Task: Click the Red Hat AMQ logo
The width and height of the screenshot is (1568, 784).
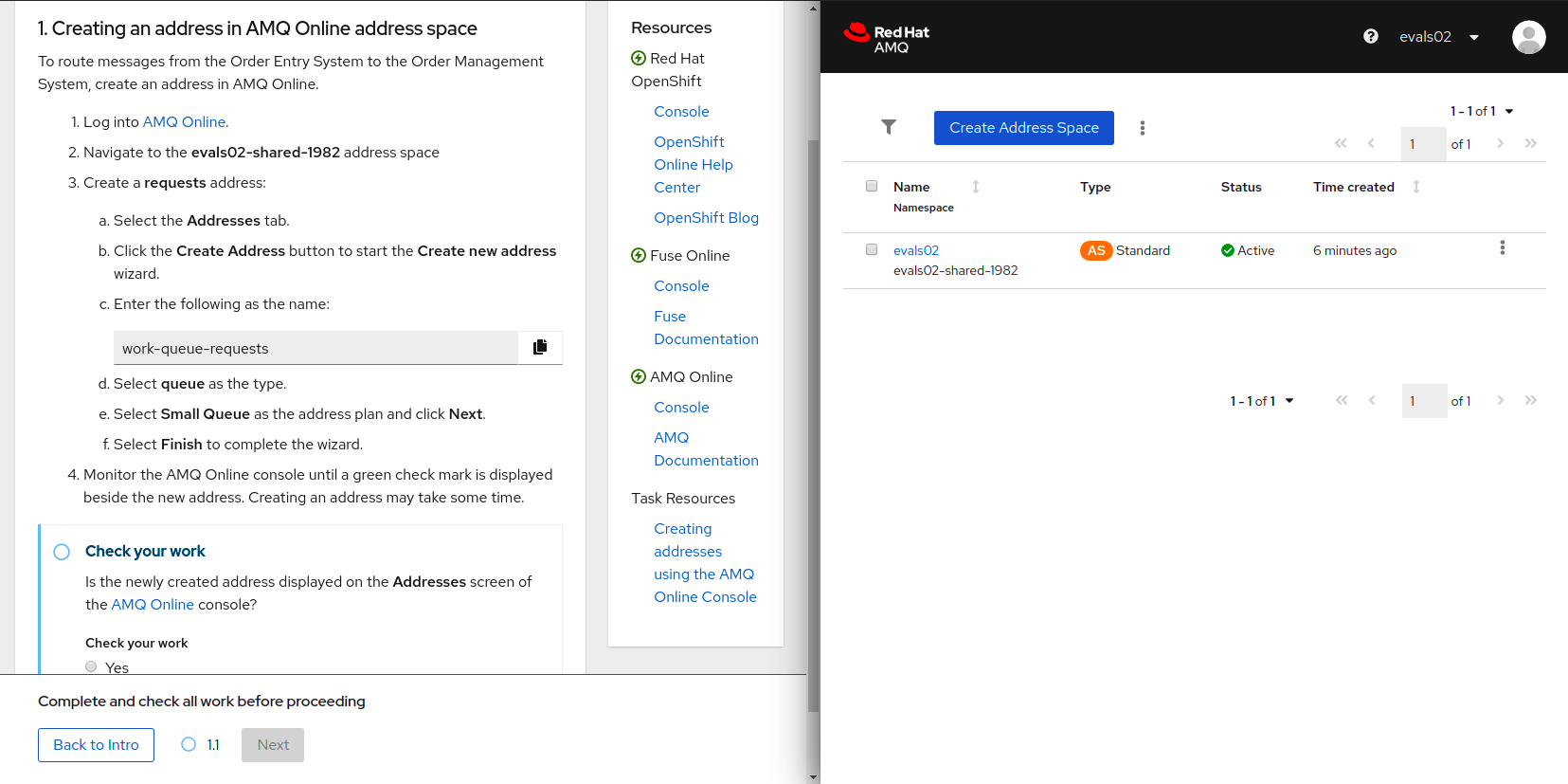Action: pos(887,37)
